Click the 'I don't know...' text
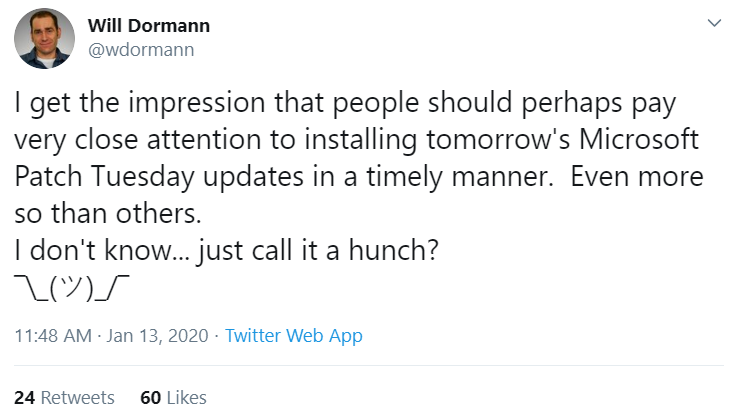This screenshot has height=418, width=733. pos(101,250)
